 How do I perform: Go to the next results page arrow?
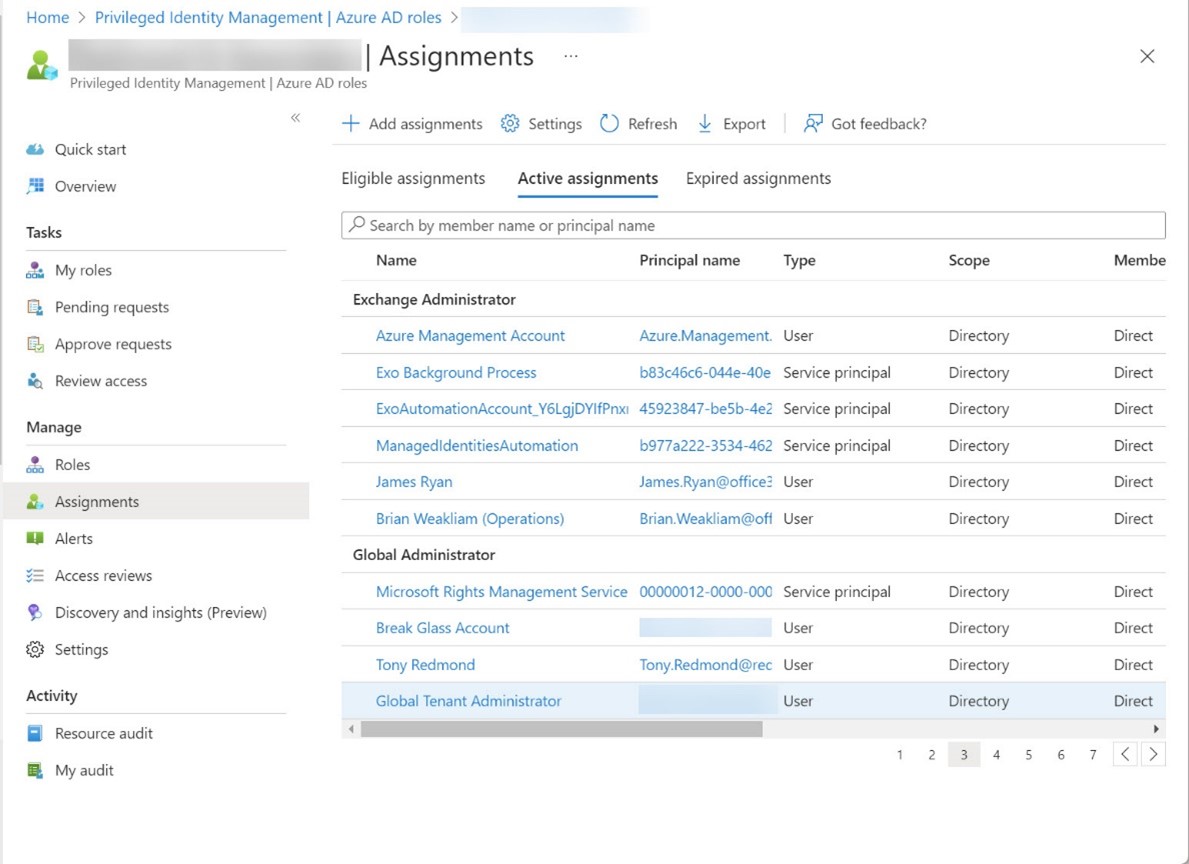click(x=1153, y=755)
